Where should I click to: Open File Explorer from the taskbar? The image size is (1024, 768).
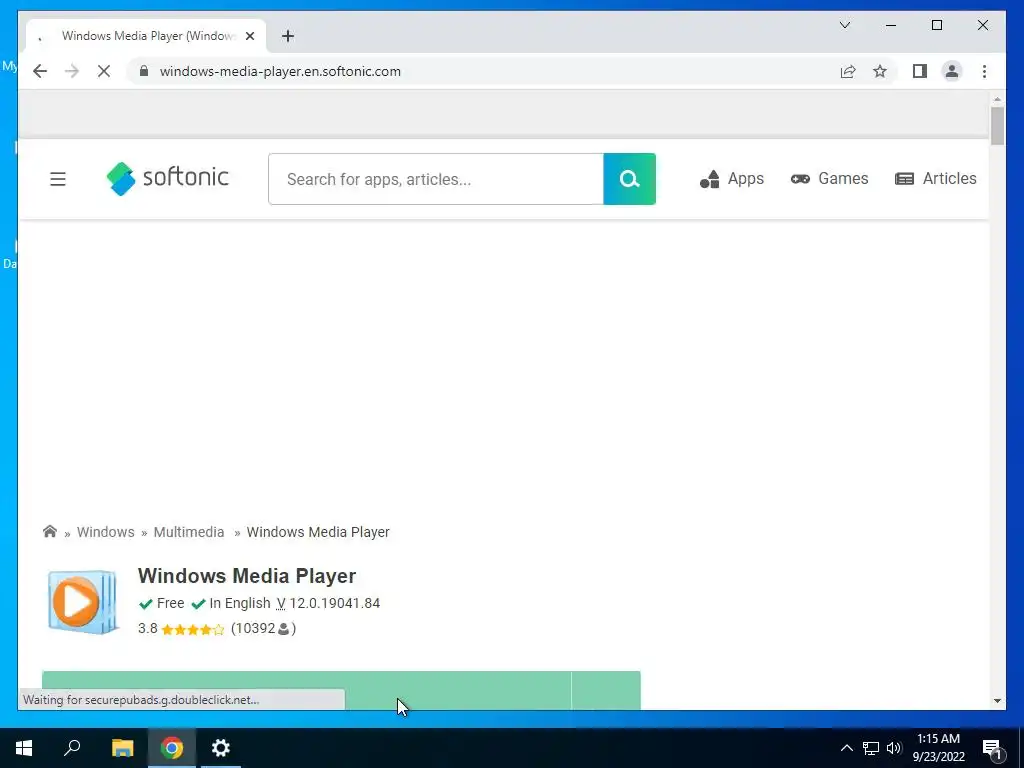pyautogui.click(x=122, y=748)
